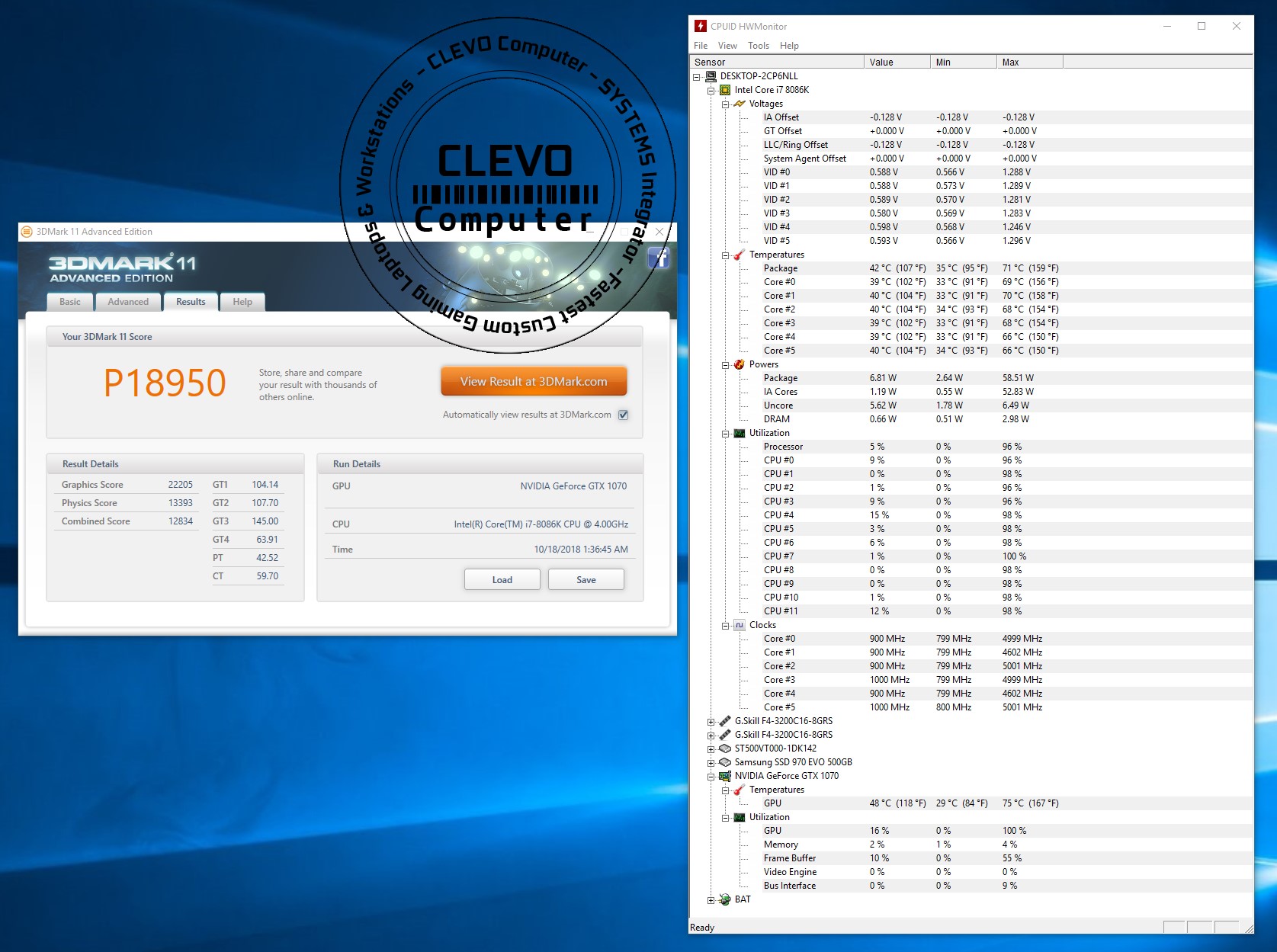The width and height of the screenshot is (1277, 952).
Task: Click the Load button
Action: pyautogui.click(x=502, y=579)
